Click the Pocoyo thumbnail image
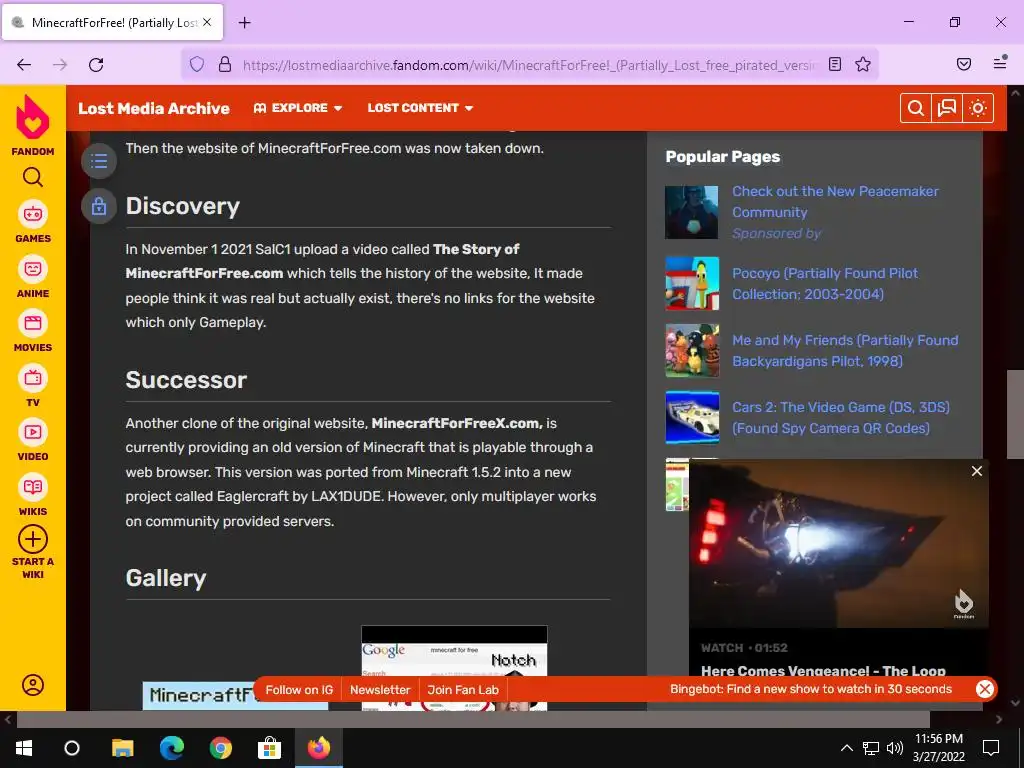This screenshot has height=768, width=1024. [692, 283]
